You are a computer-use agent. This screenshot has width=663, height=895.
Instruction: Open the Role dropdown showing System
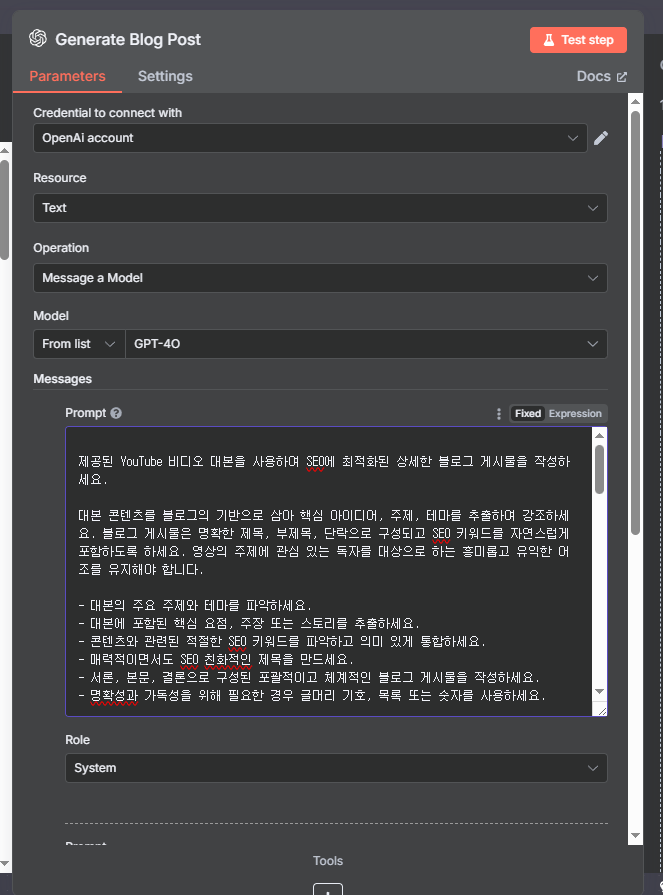336,768
